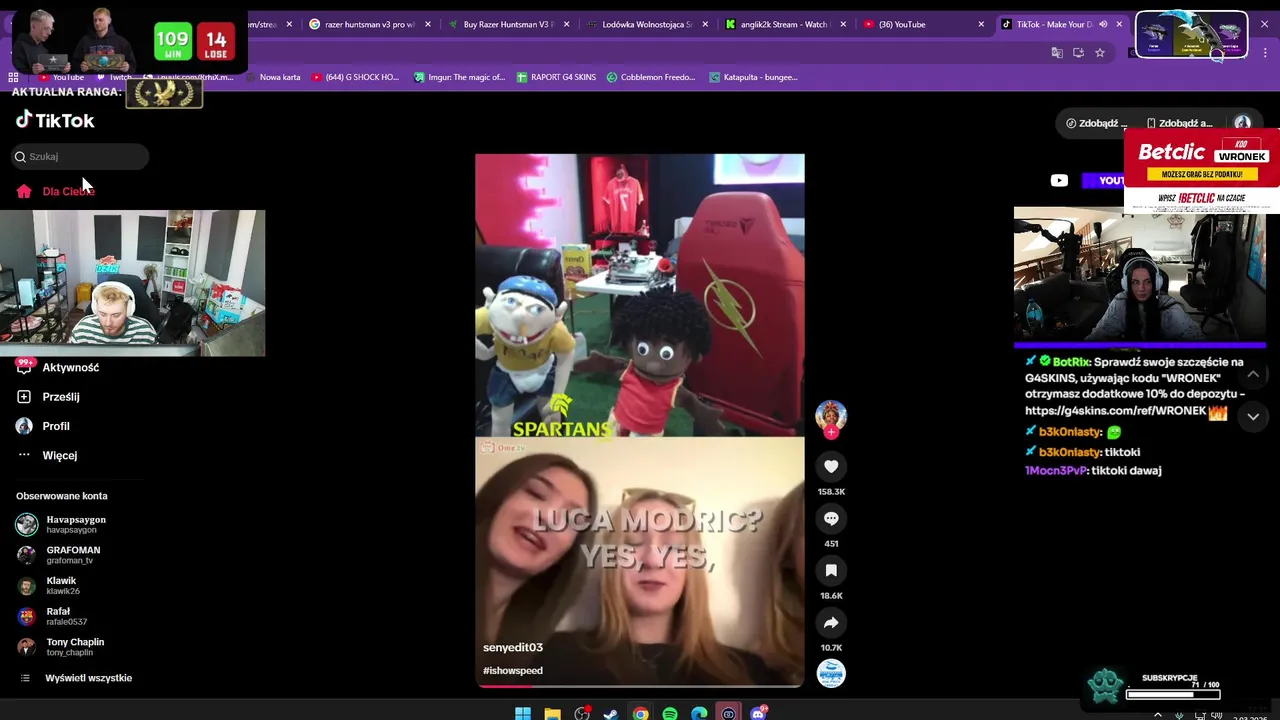This screenshot has height=720, width=1280.
Task: Bookmark this page with the star icon
Action: tap(1100, 52)
